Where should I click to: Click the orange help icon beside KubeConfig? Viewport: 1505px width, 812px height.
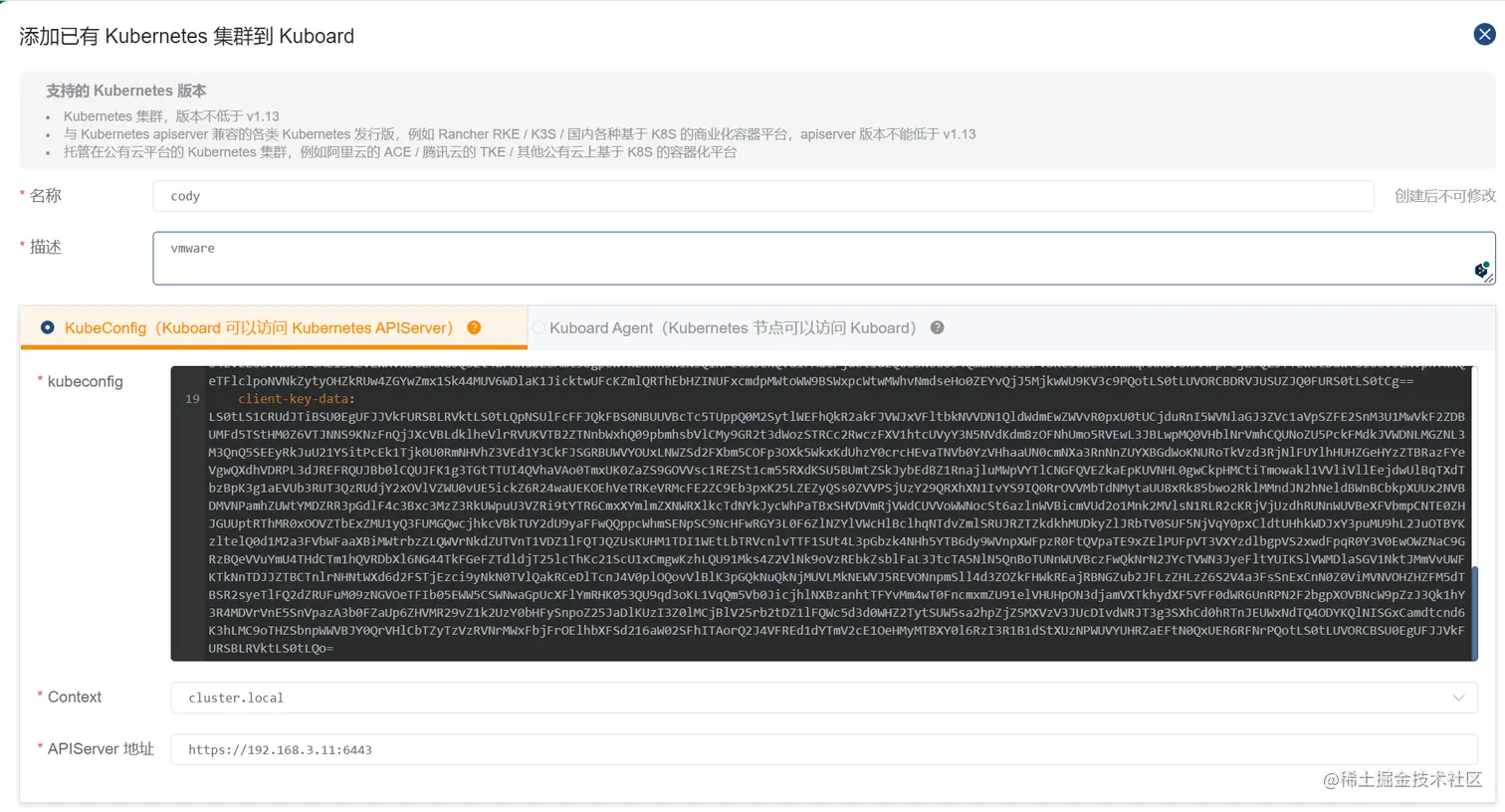coord(474,327)
